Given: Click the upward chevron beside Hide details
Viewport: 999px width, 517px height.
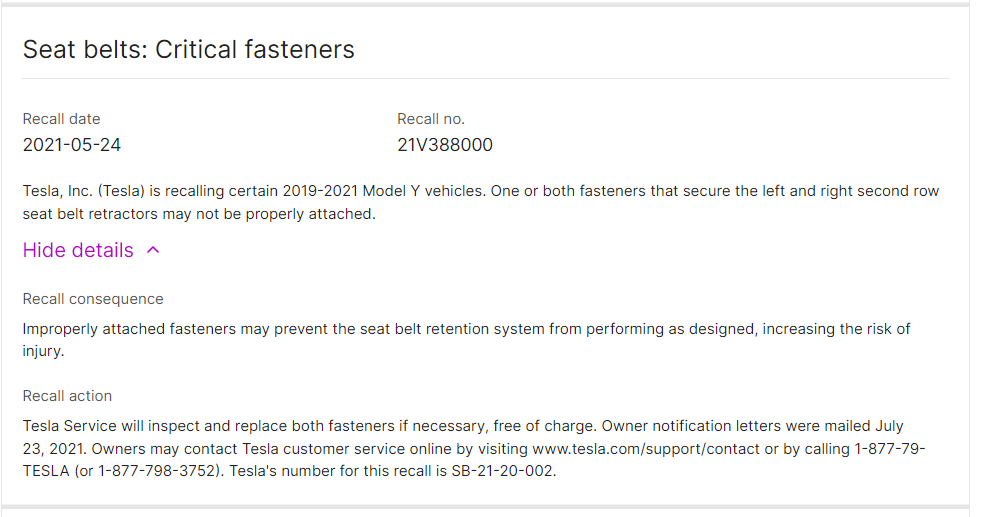Looking at the screenshot, I should [153, 251].
